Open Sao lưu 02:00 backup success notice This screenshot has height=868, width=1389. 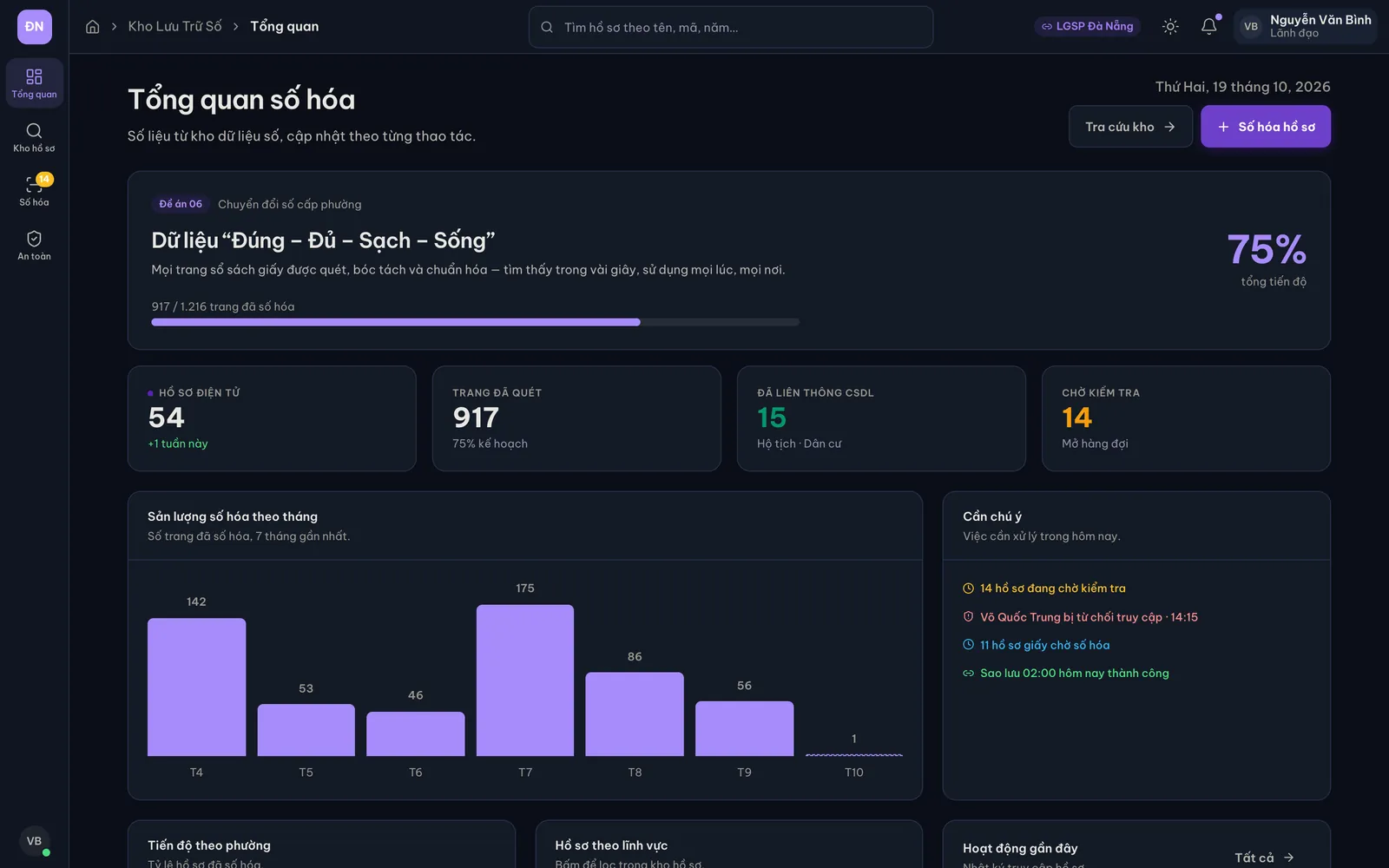click(x=1065, y=673)
